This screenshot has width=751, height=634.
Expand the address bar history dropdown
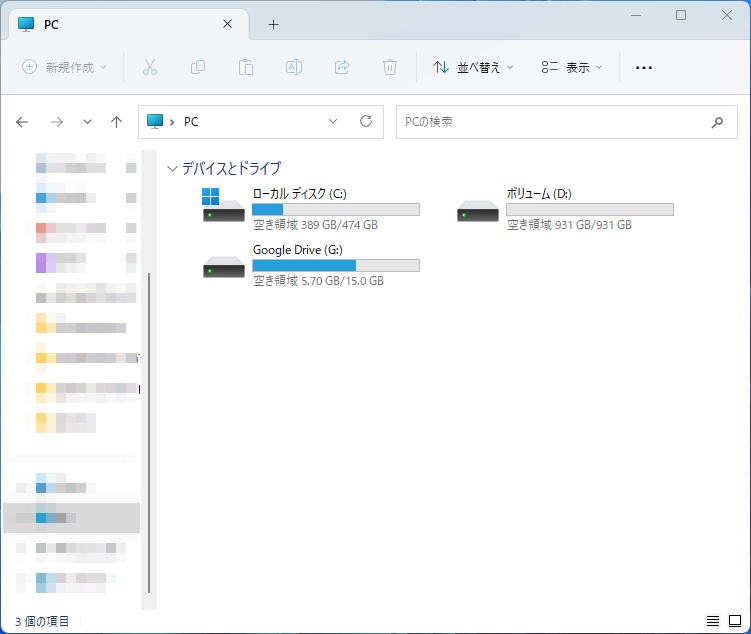tap(334, 121)
